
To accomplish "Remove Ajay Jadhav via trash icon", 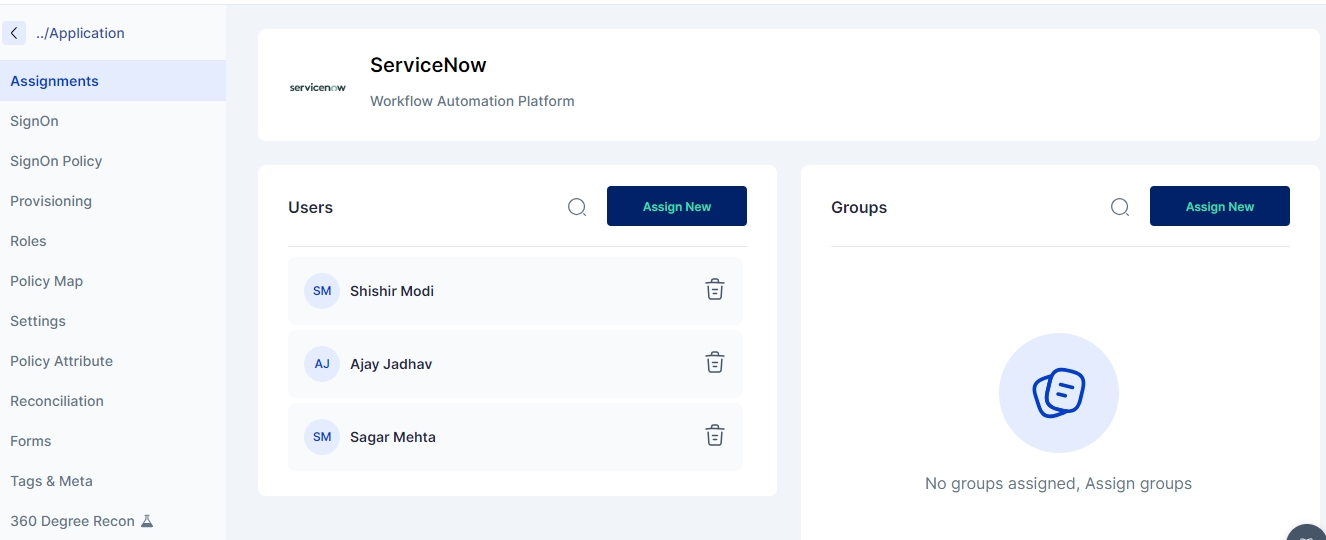I will pyautogui.click(x=714, y=363).
